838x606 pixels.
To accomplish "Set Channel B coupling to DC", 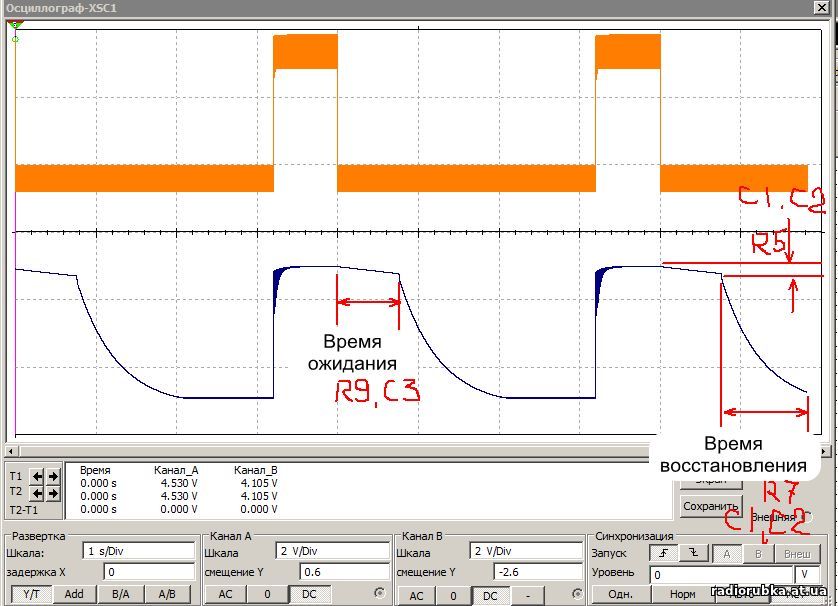I will (x=490, y=595).
